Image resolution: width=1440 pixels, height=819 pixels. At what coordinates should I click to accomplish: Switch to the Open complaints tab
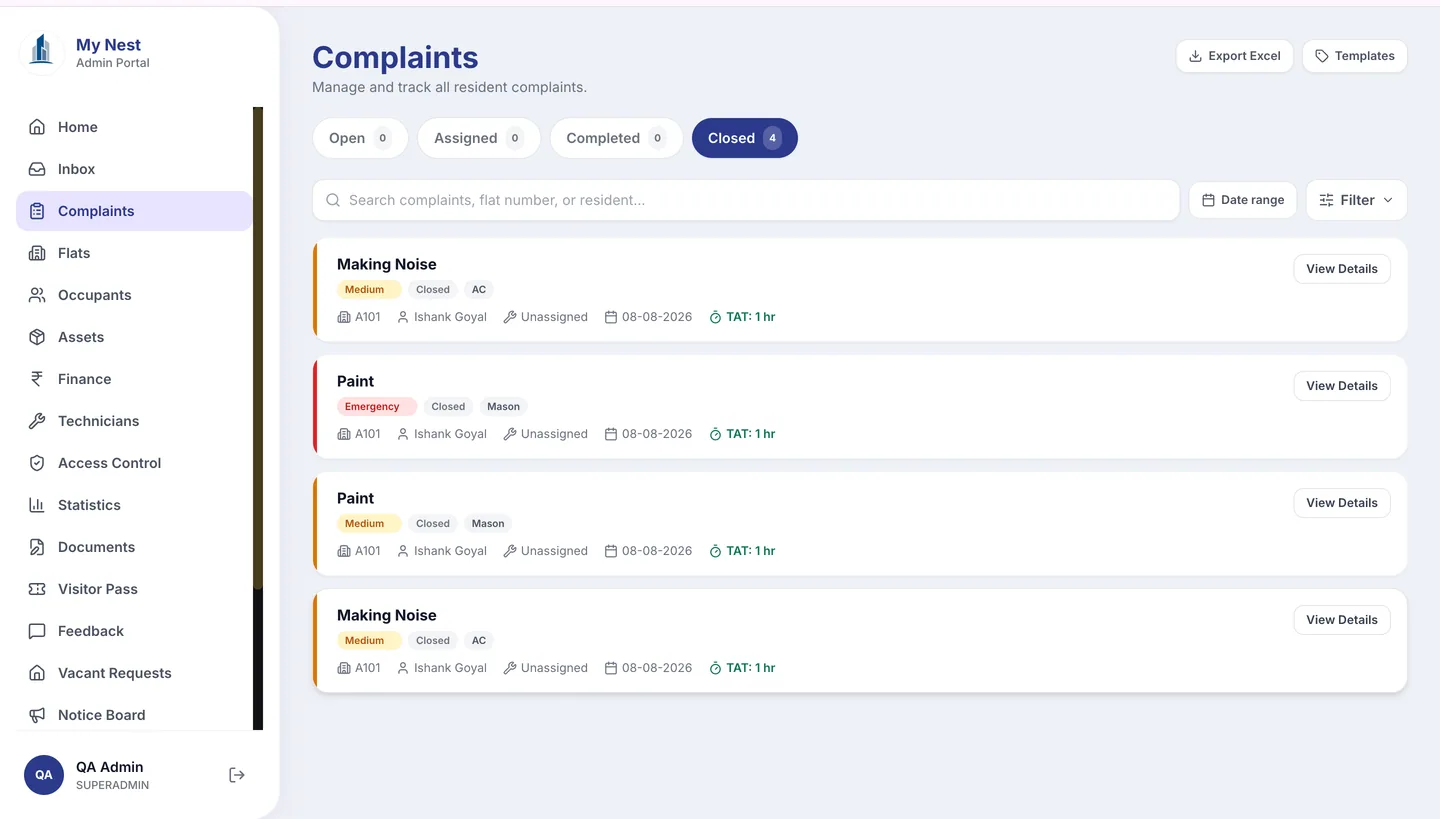tap(360, 138)
